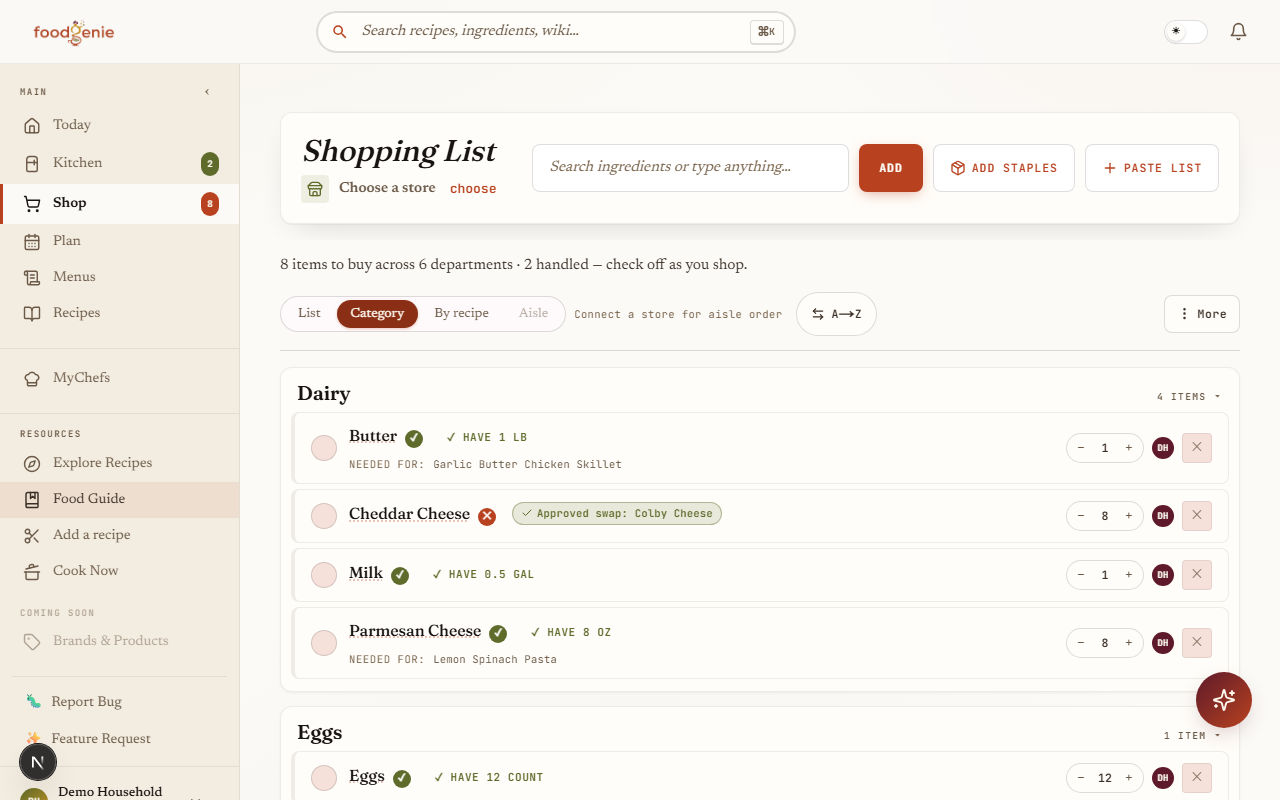Go to Menus in sidebar
Image resolution: width=1280 pixels, height=800 pixels.
point(120,277)
